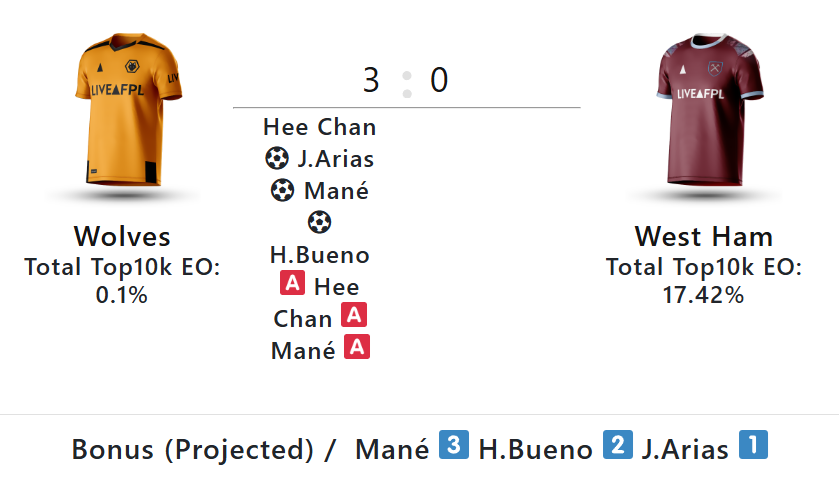Click the soccer ball icon beside J.Arias
Screen dimensions: 839x479
coord(277,158)
